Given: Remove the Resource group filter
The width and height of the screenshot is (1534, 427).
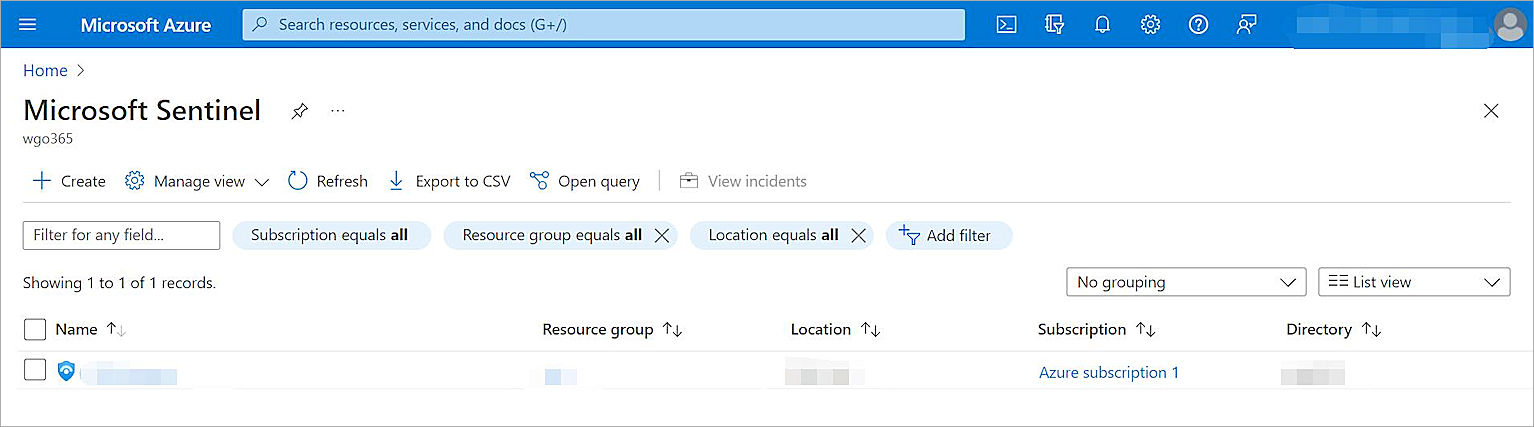Looking at the screenshot, I should pos(661,236).
